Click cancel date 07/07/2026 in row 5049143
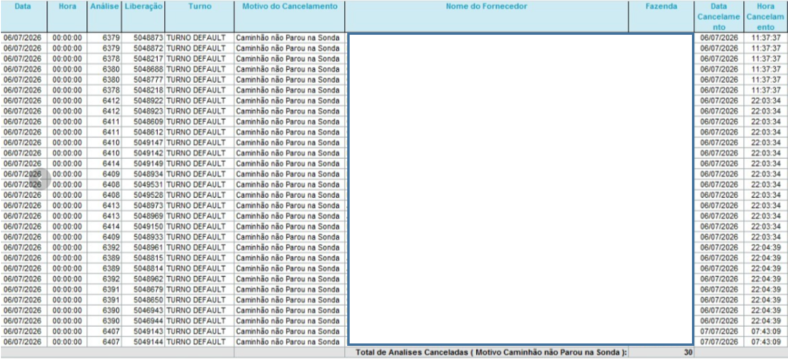Image resolution: width=788 pixels, height=362 pixels. pyautogui.click(x=719, y=331)
